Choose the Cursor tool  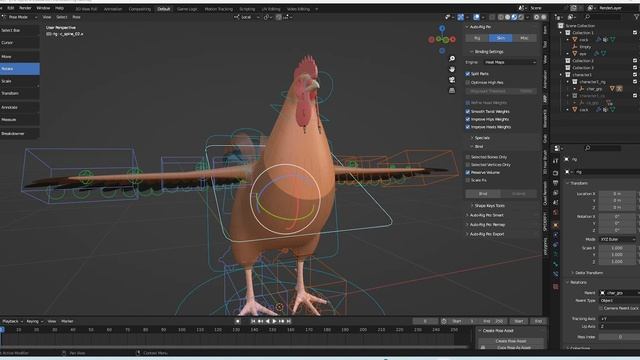point(20,42)
